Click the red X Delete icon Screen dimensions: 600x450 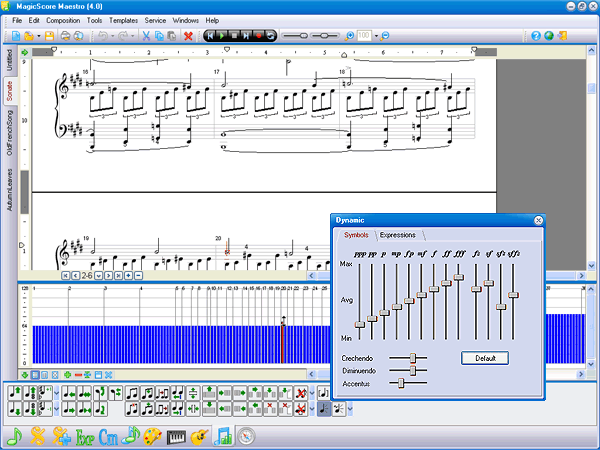click(188, 36)
